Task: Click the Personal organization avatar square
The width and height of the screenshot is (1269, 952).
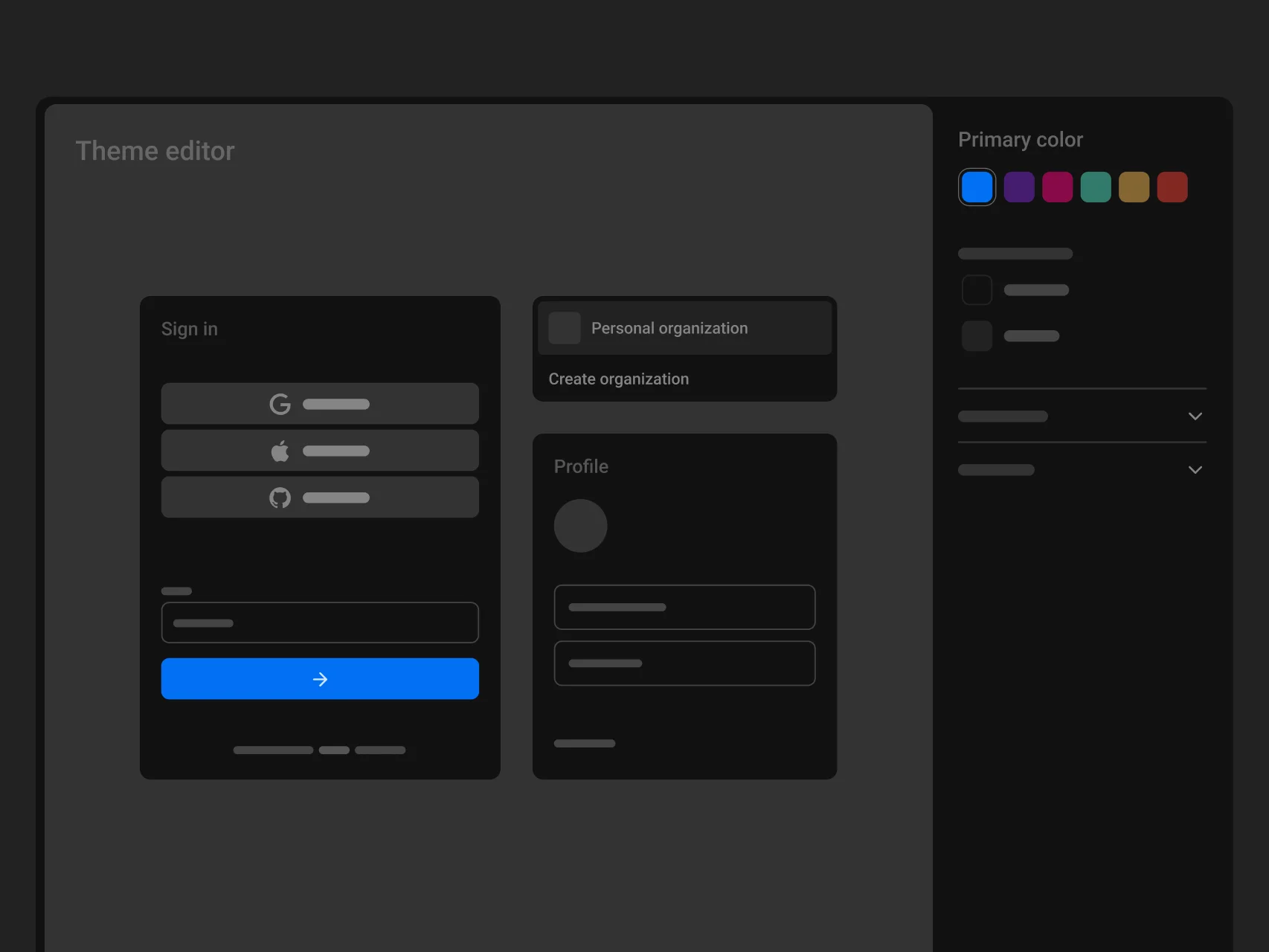Action: coord(565,327)
